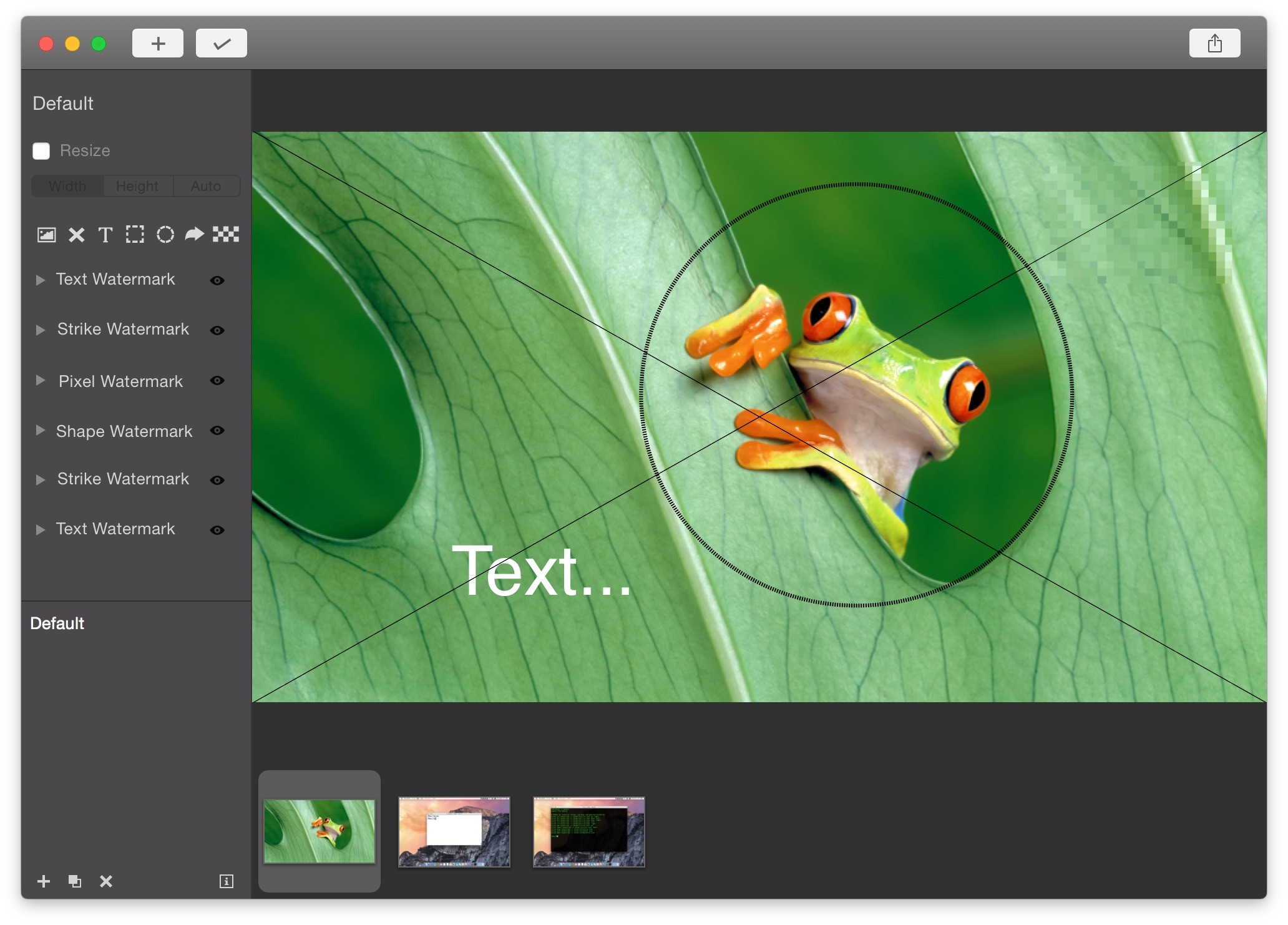Add a rectangle shape watermark with the dashed square
The image size is (1288, 925).
[135, 235]
